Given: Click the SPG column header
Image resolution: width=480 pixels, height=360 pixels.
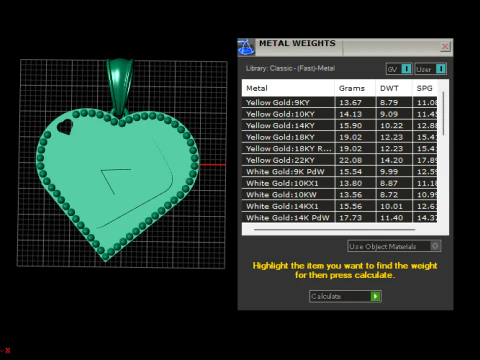Looking at the screenshot, I should point(425,88).
